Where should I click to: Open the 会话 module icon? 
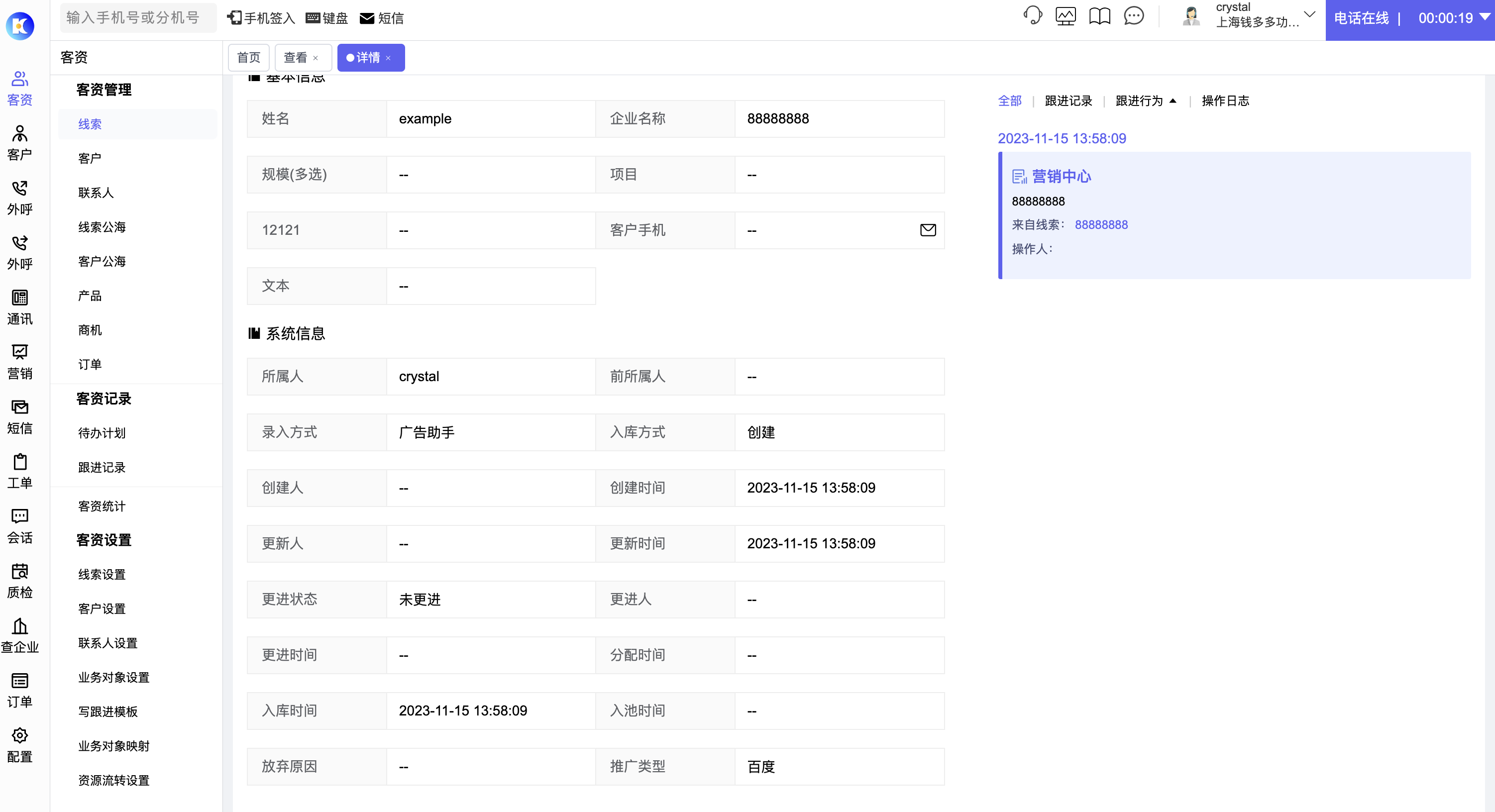click(20, 526)
